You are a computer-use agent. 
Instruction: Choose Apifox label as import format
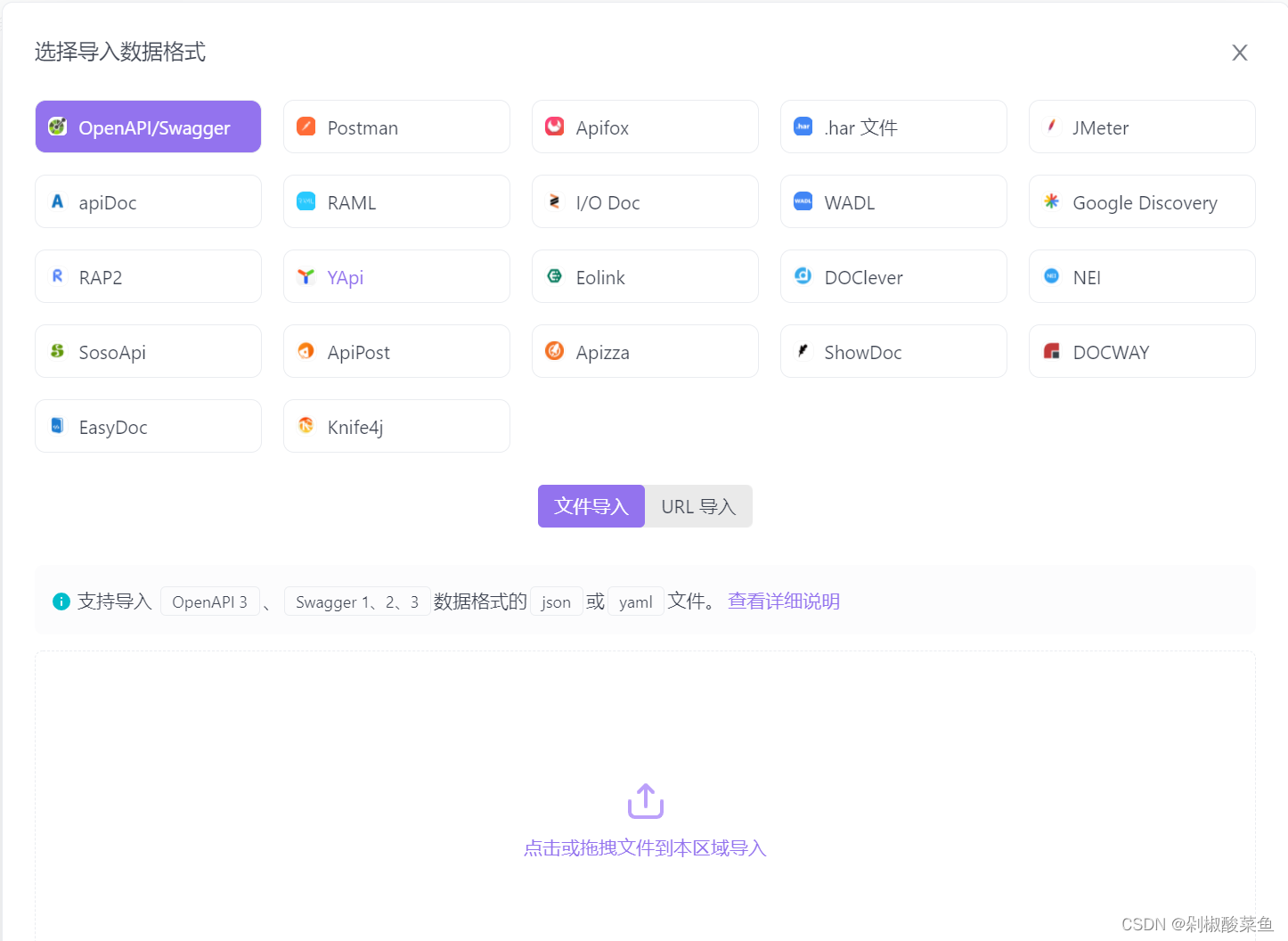coord(603,127)
